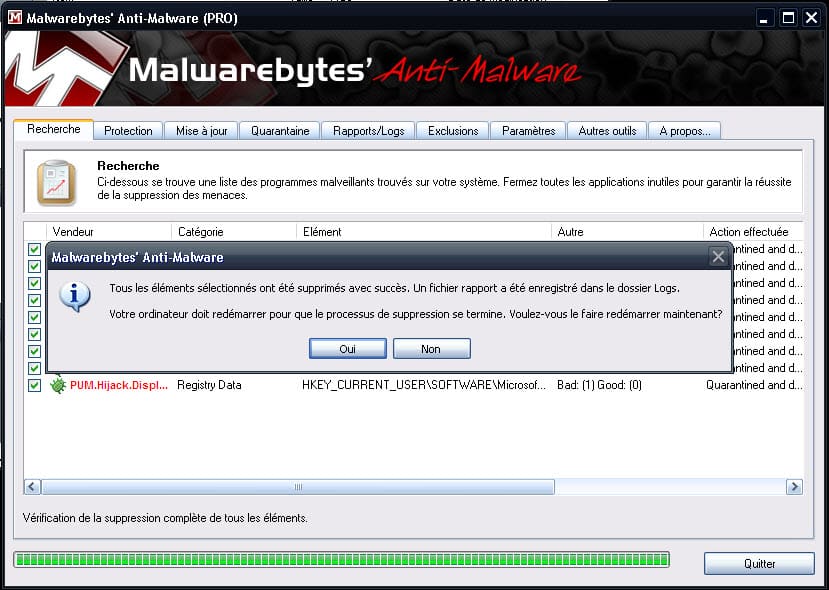Select the Autres outils tab

click(607, 131)
